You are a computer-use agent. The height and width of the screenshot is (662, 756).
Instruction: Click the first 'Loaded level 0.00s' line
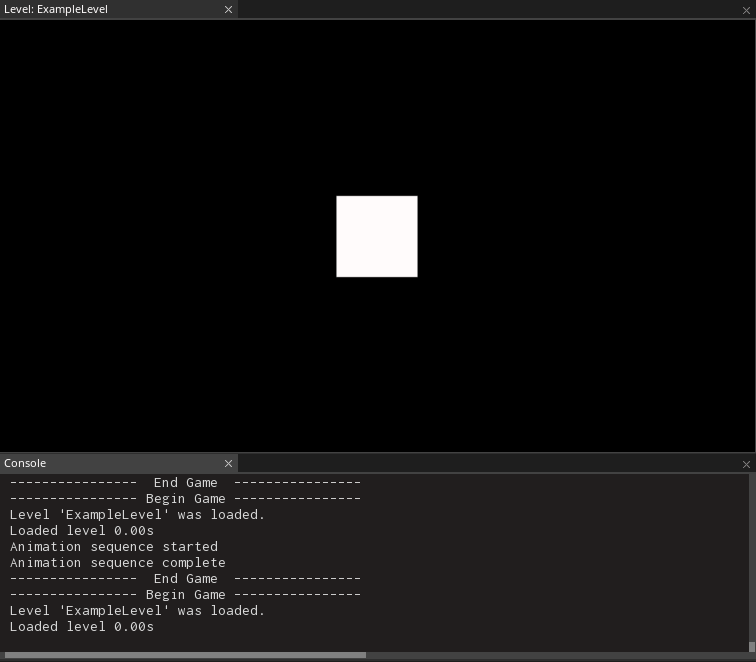tap(81, 531)
